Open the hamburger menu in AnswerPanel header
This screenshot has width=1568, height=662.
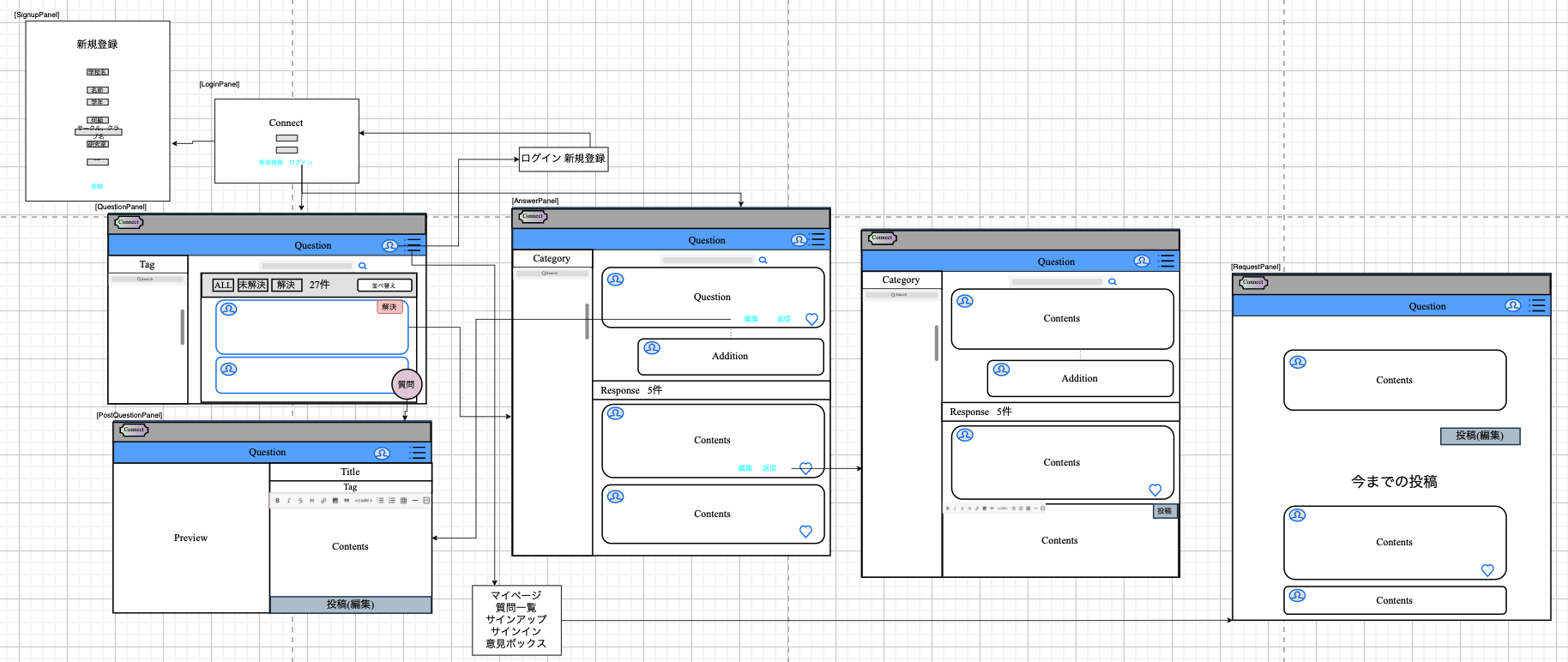(818, 239)
